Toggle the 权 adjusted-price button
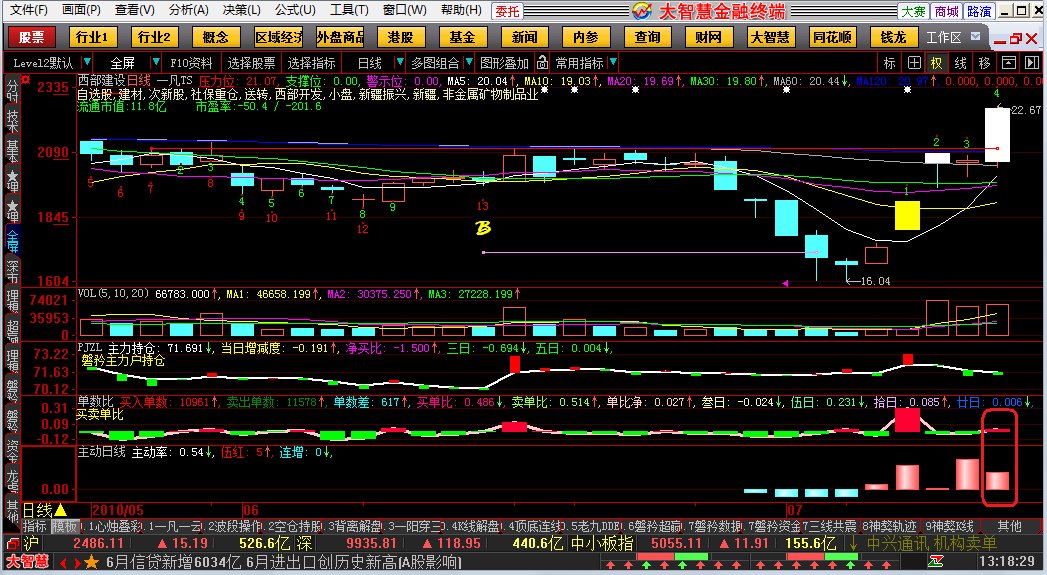This screenshot has height=575, width=1047. pos(937,62)
